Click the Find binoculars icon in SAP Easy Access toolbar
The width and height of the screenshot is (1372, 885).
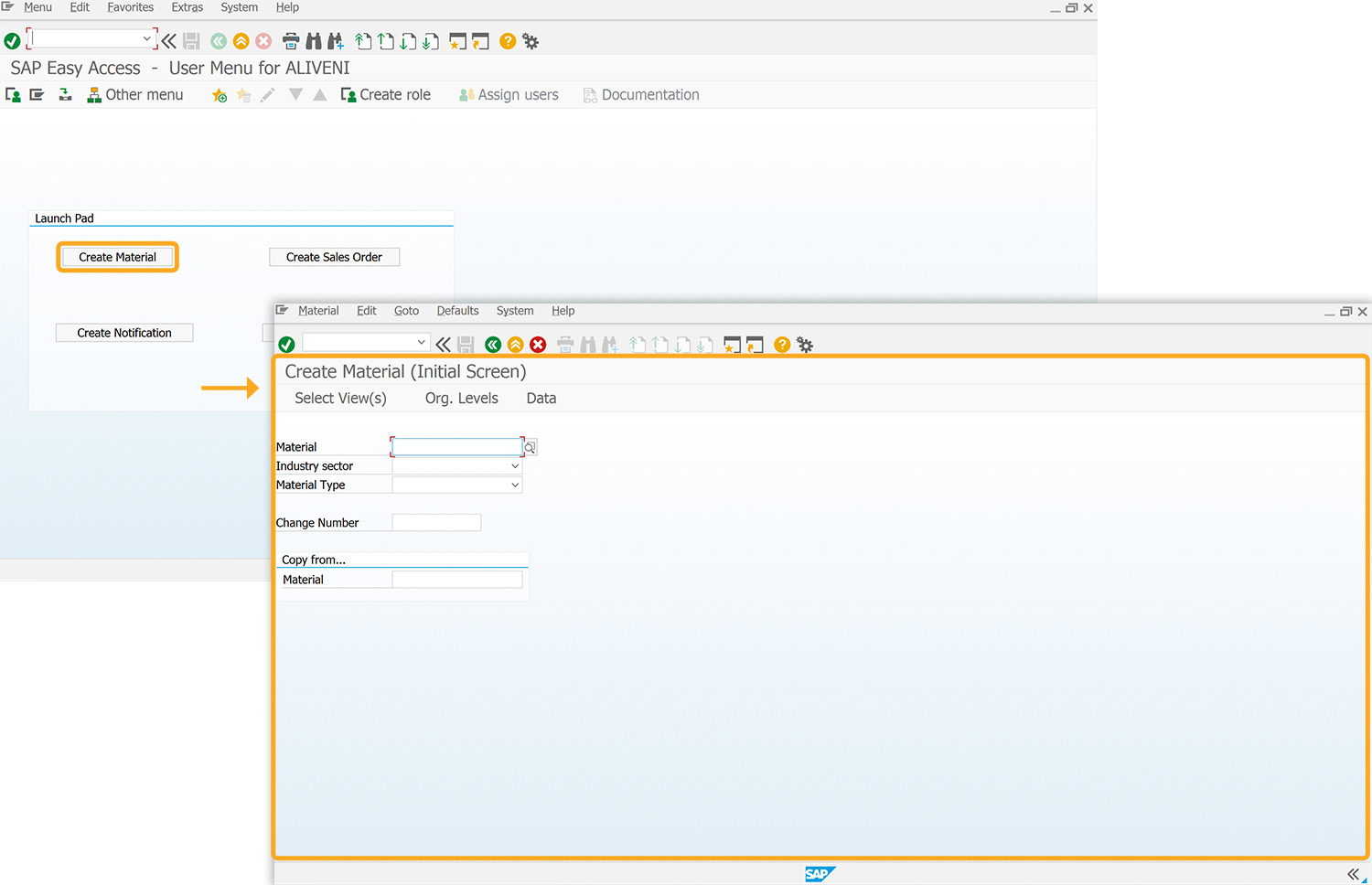(314, 41)
